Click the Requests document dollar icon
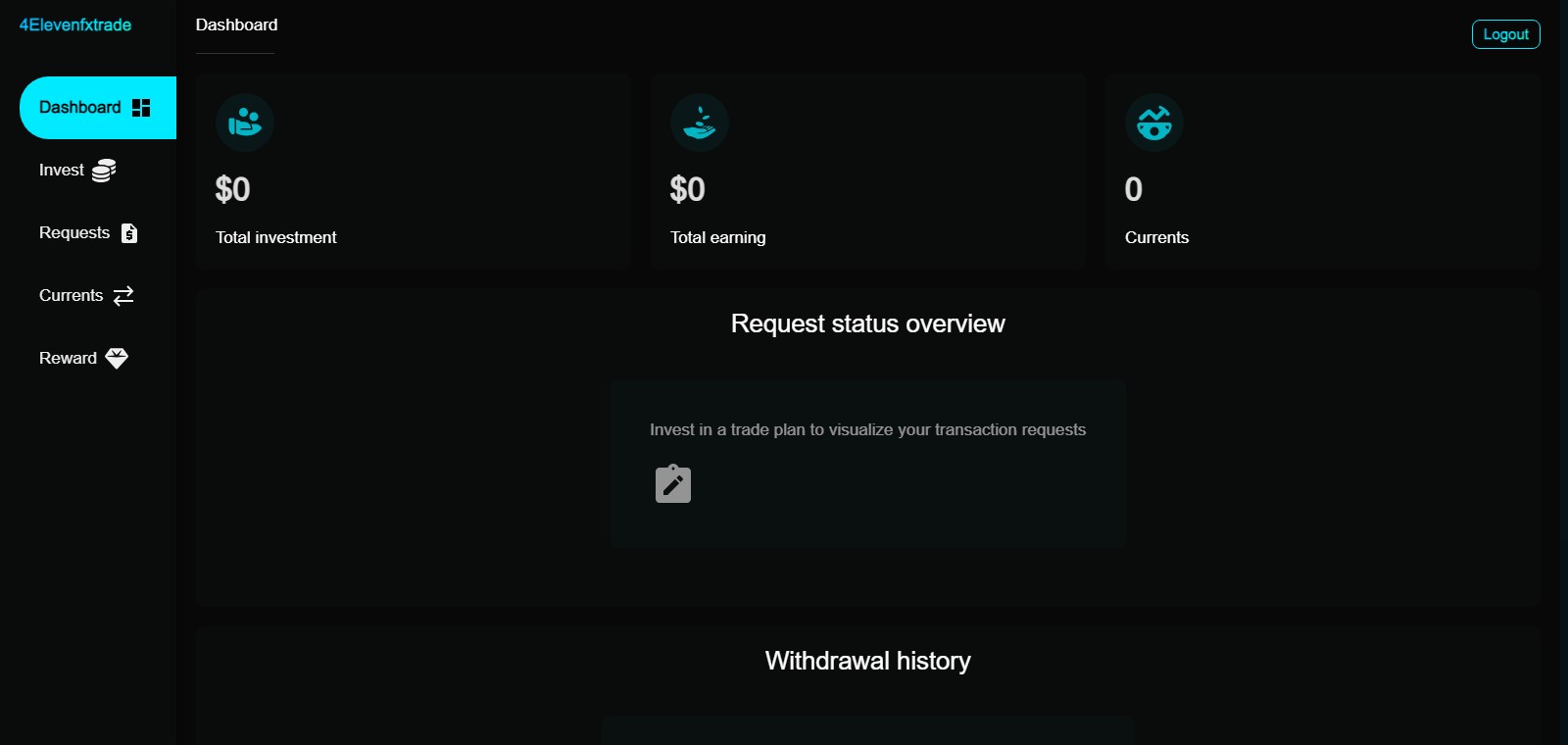 129,233
